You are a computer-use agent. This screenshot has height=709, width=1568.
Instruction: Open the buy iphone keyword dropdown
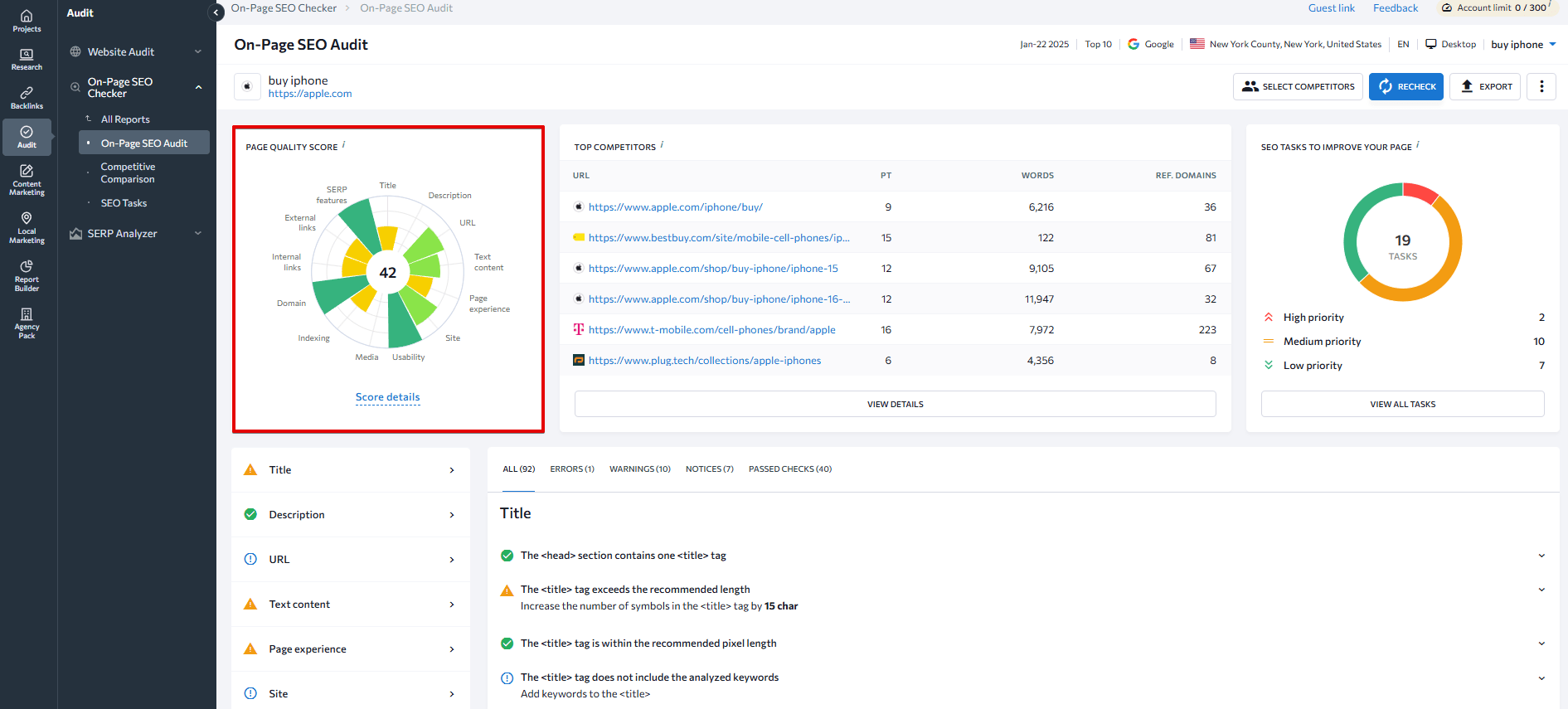pos(1523,44)
